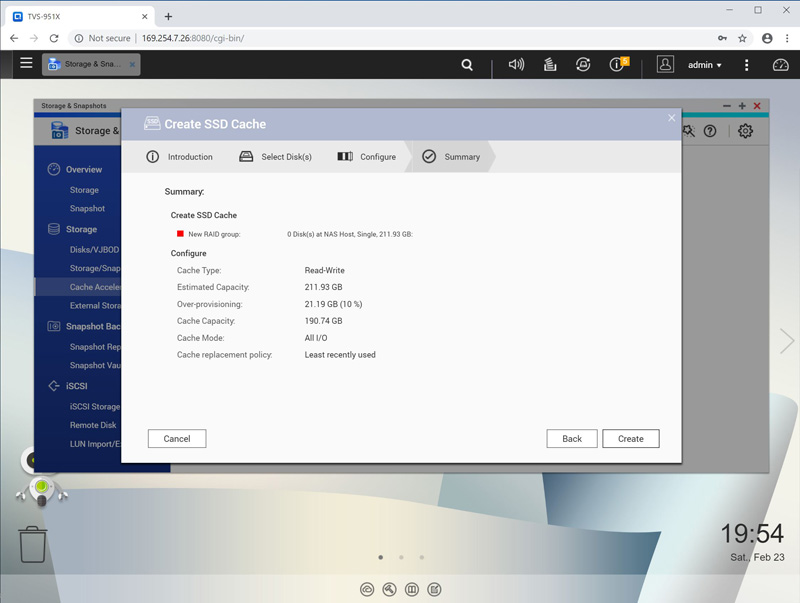Reload the browser page
The width and height of the screenshot is (800, 603).
point(54,38)
